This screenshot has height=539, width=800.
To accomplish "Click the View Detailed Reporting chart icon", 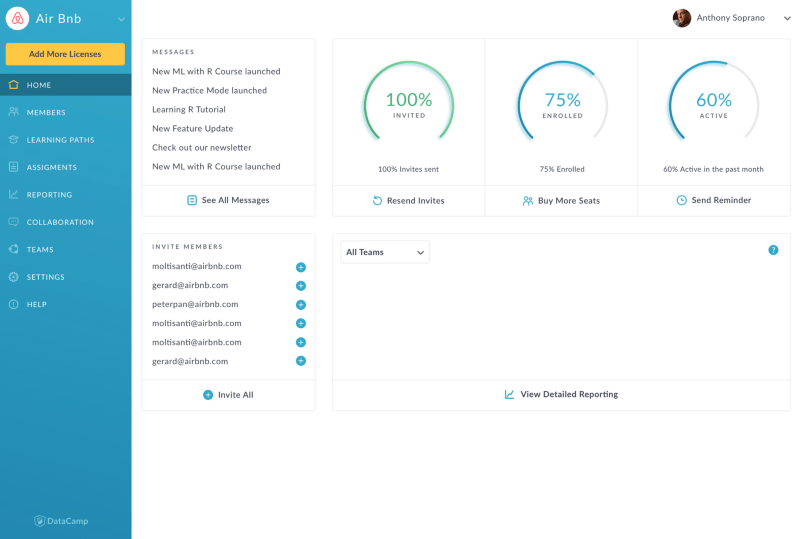I will pos(509,394).
